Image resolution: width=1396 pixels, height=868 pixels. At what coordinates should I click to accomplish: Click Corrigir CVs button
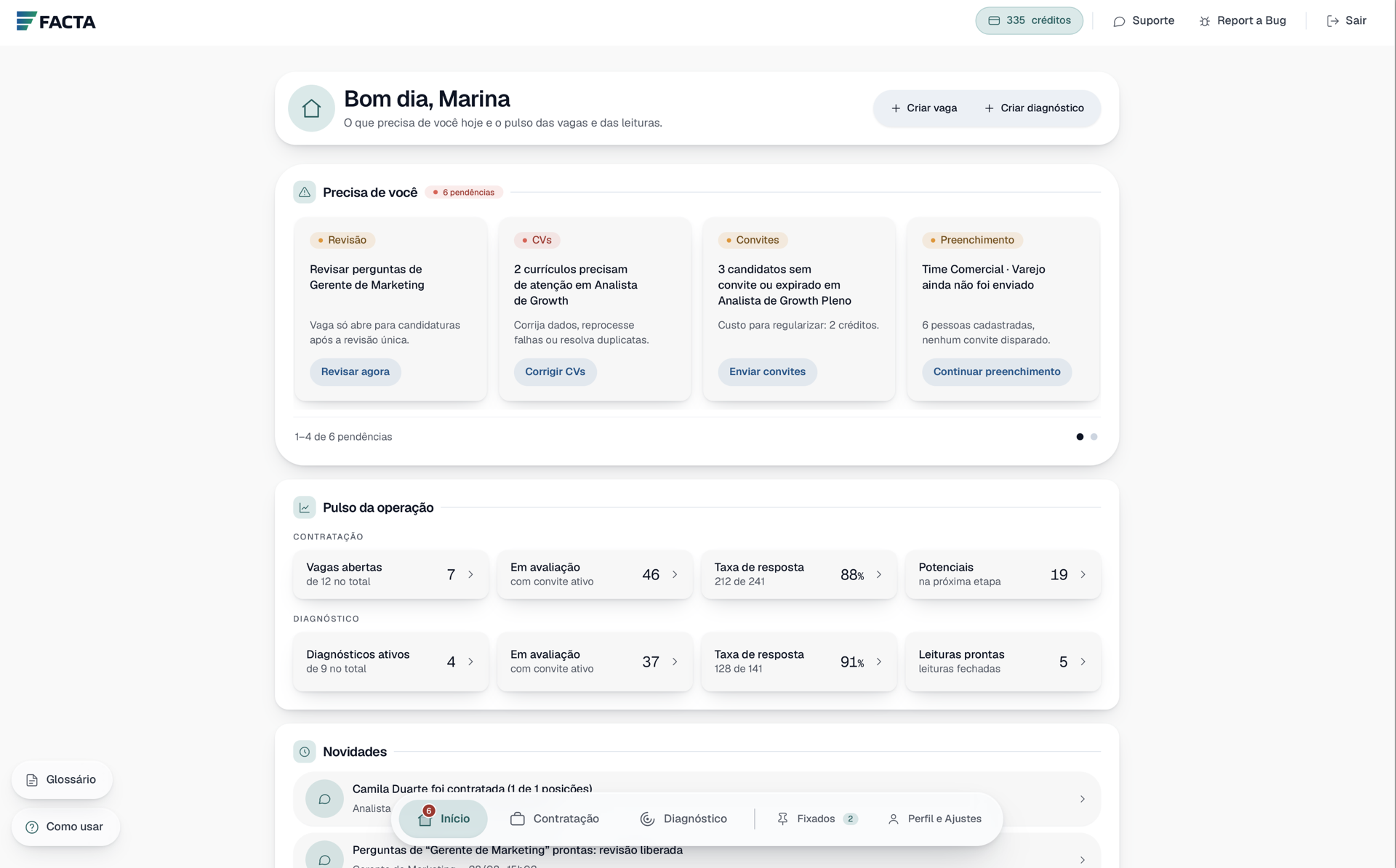point(555,371)
